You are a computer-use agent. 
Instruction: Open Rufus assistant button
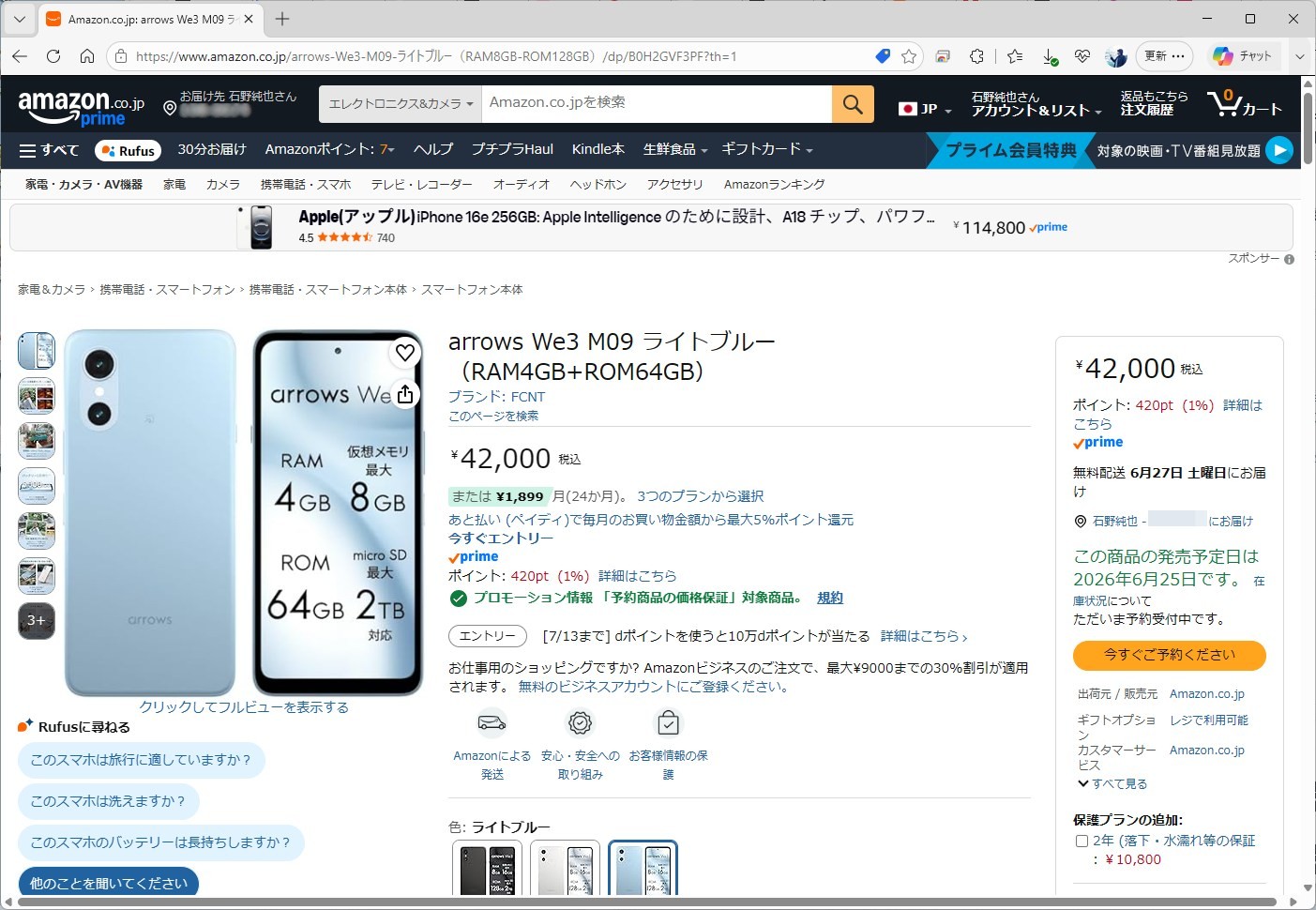[128, 150]
